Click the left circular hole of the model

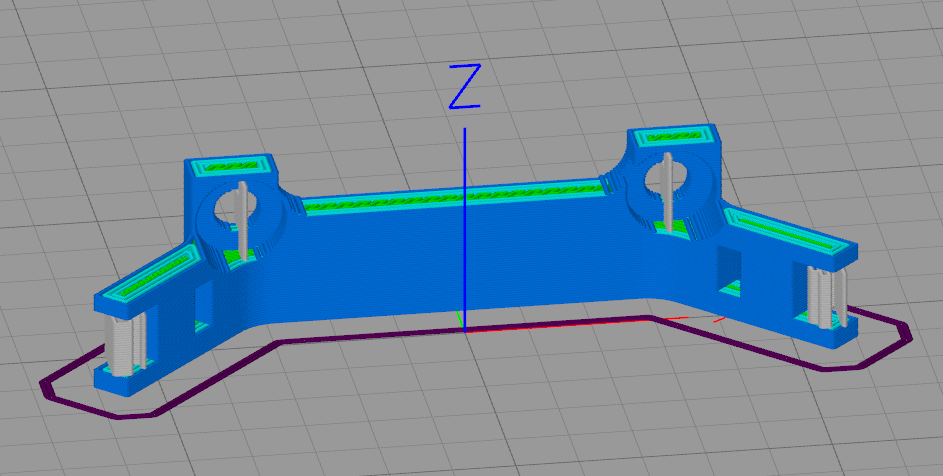coord(236,209)
